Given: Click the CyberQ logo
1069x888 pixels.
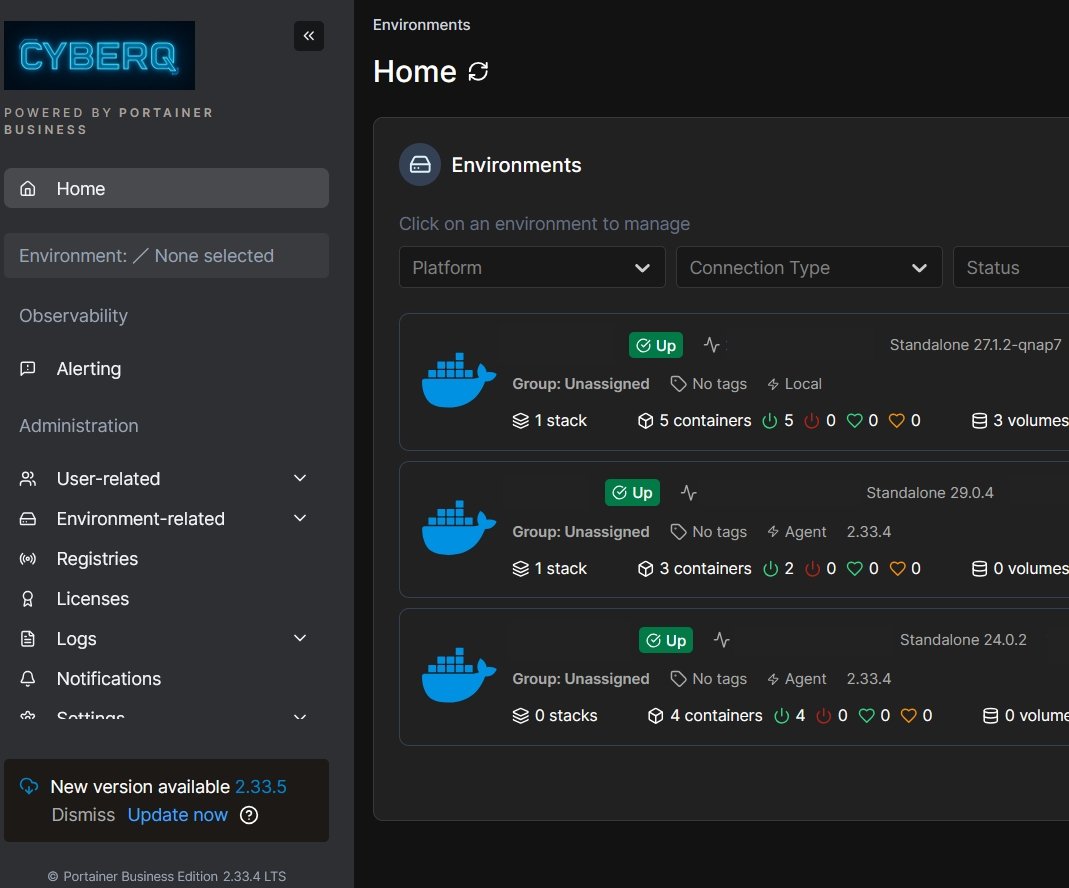Looking at the screenshot, I should 100,56.
